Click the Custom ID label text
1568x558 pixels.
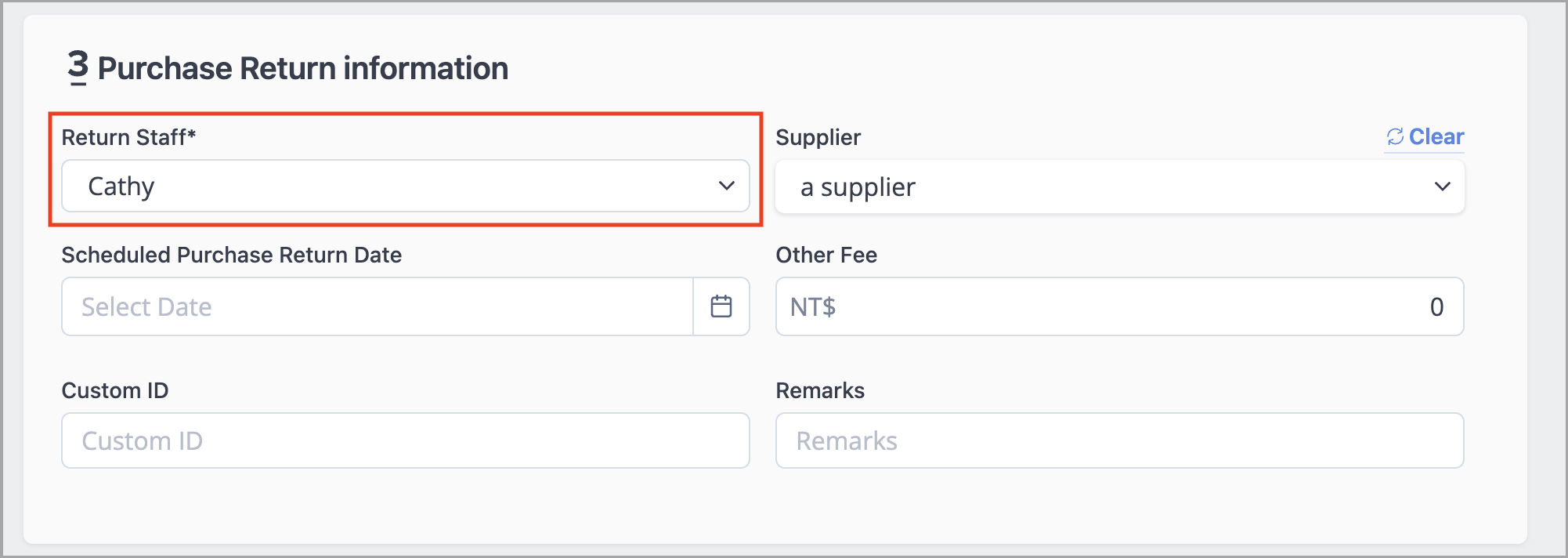pos(115,390)
